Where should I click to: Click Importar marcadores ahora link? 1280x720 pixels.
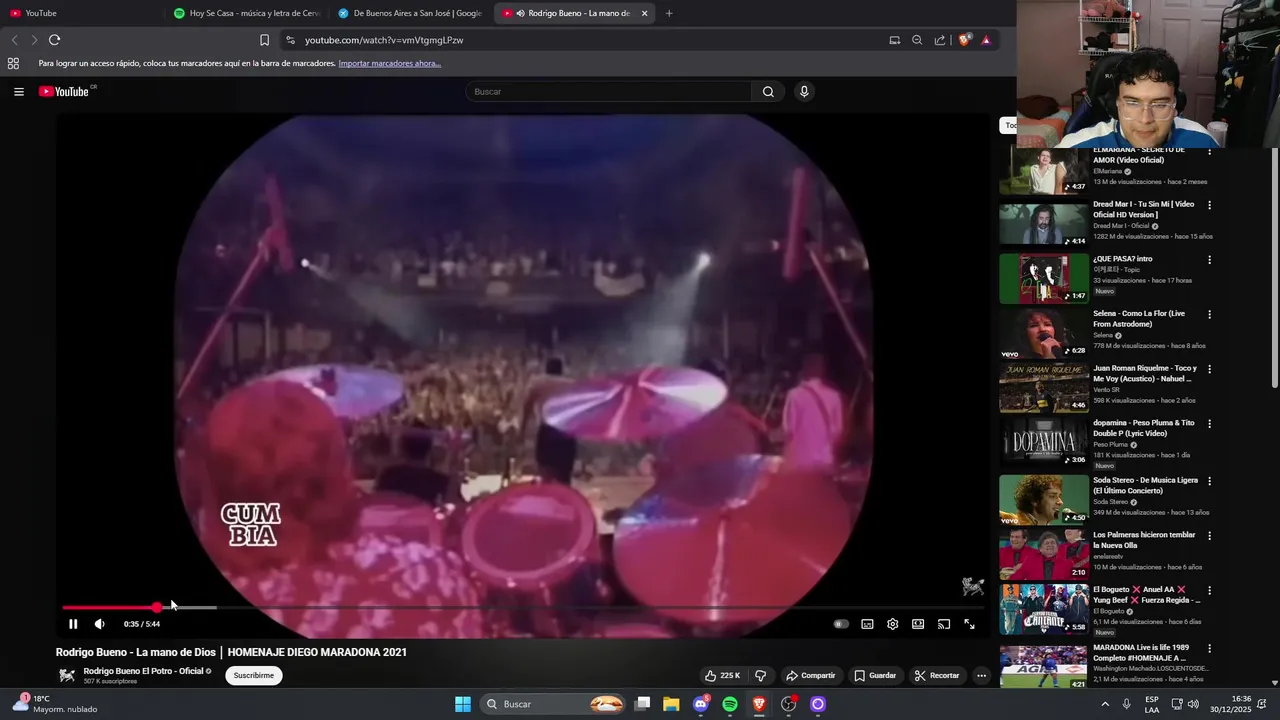tap(390, 63)
